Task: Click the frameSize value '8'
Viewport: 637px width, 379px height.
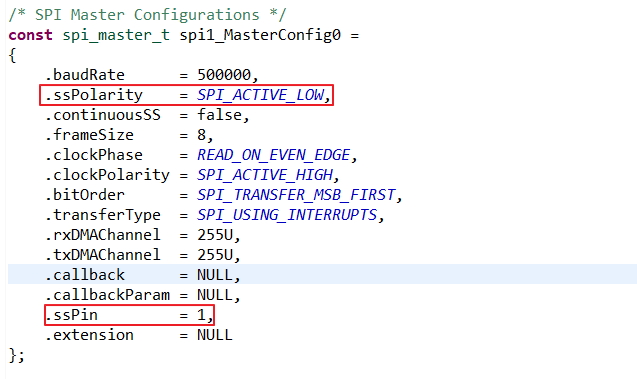Action: [202, 135]
